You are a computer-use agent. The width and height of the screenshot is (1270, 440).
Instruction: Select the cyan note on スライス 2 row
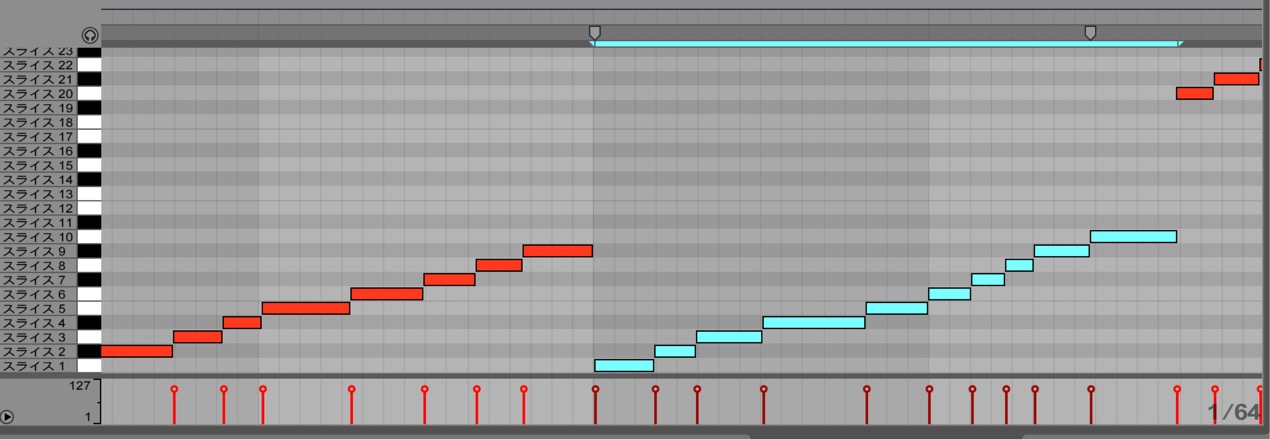(675, 351)
